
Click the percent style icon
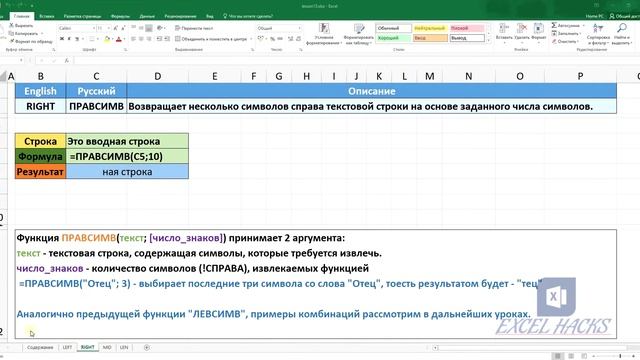(272, 39)
